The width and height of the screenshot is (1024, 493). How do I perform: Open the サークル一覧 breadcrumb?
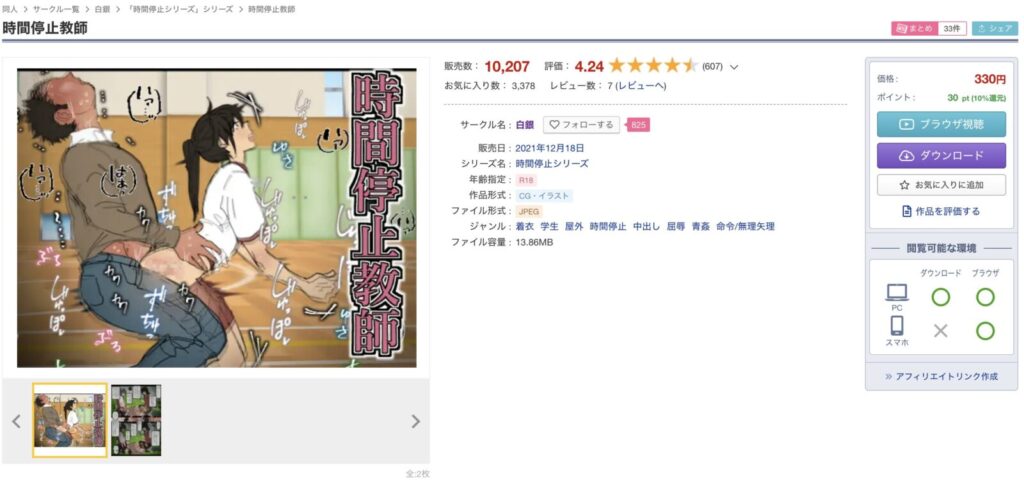click(56, 10)
